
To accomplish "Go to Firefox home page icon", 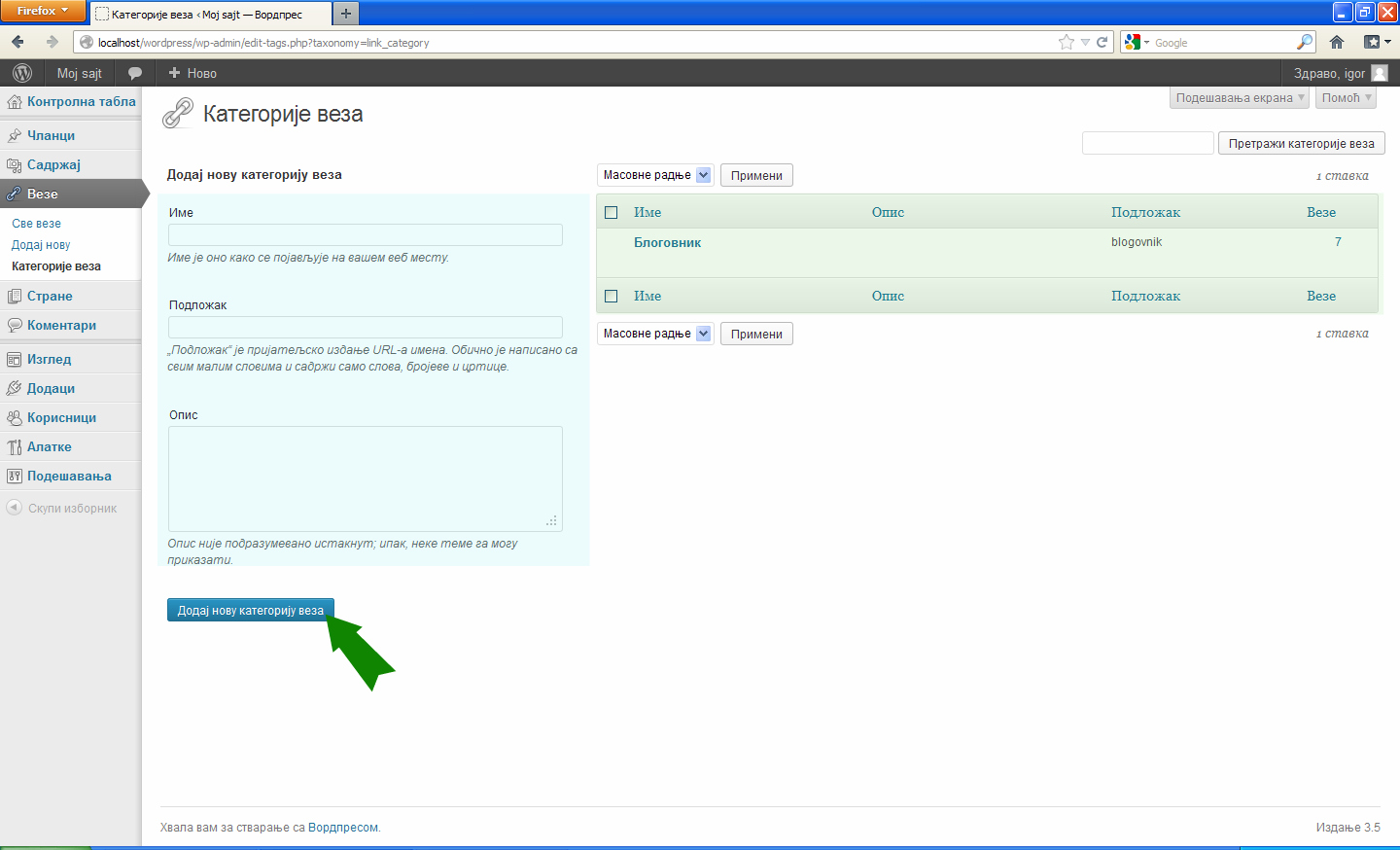I will pos(1337,42).
